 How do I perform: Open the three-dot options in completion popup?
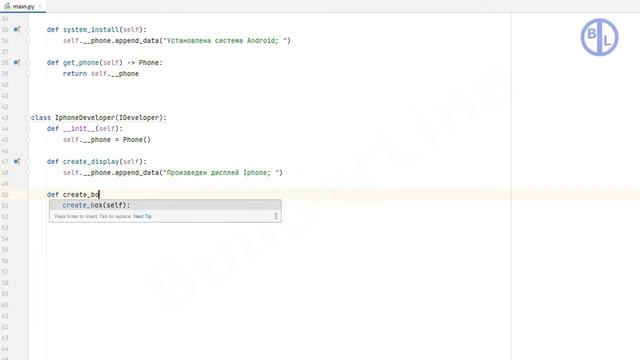tap(276, 216)
